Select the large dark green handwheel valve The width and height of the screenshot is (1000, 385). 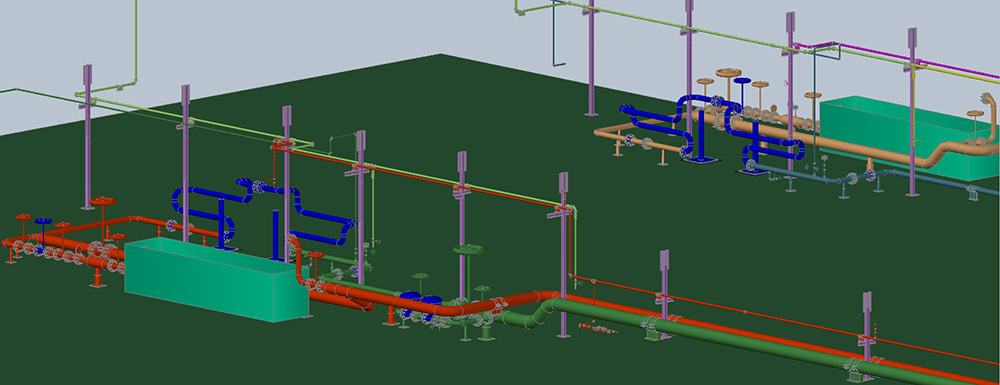pyautogui.click(x=469, y=250)
